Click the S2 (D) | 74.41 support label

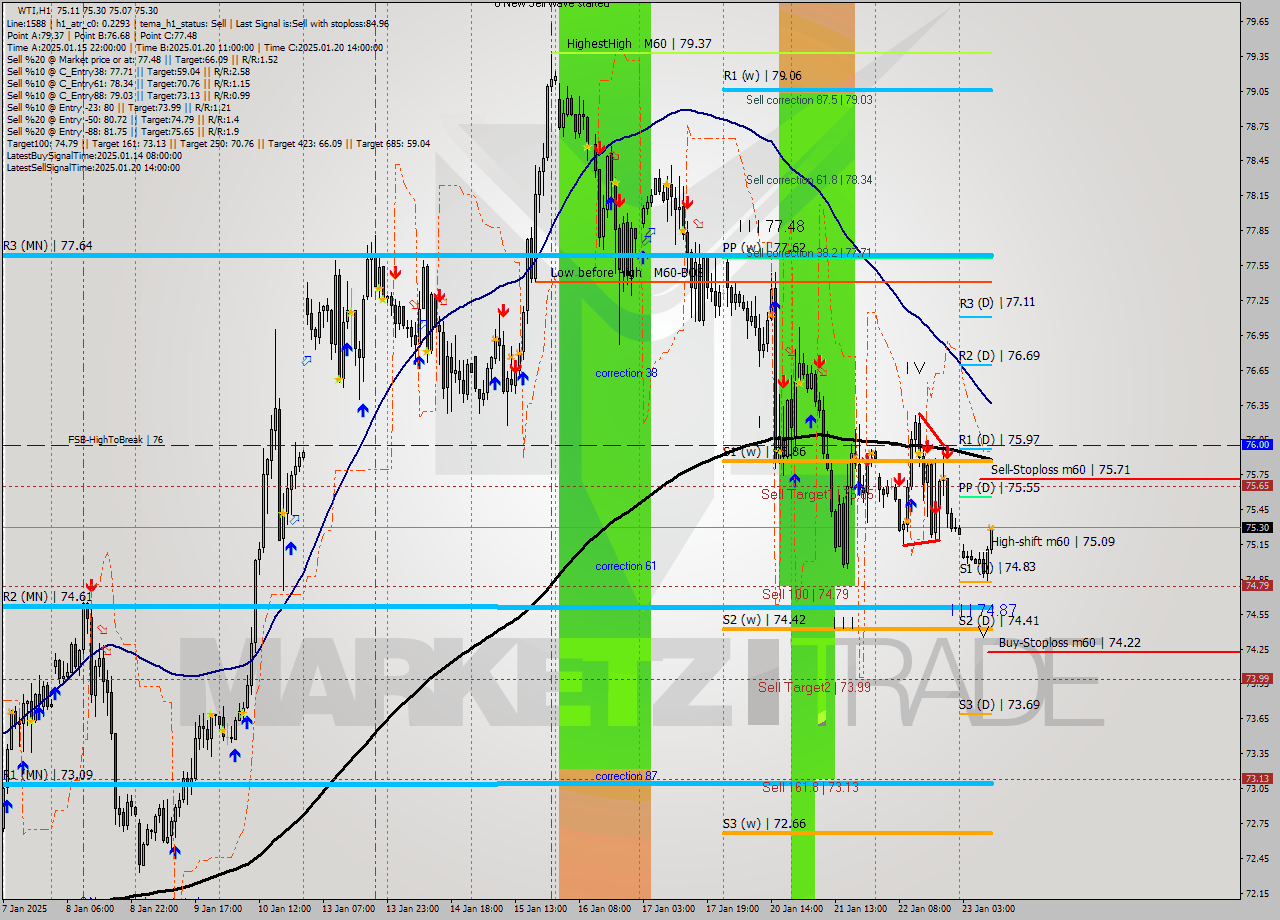[999, 620]
